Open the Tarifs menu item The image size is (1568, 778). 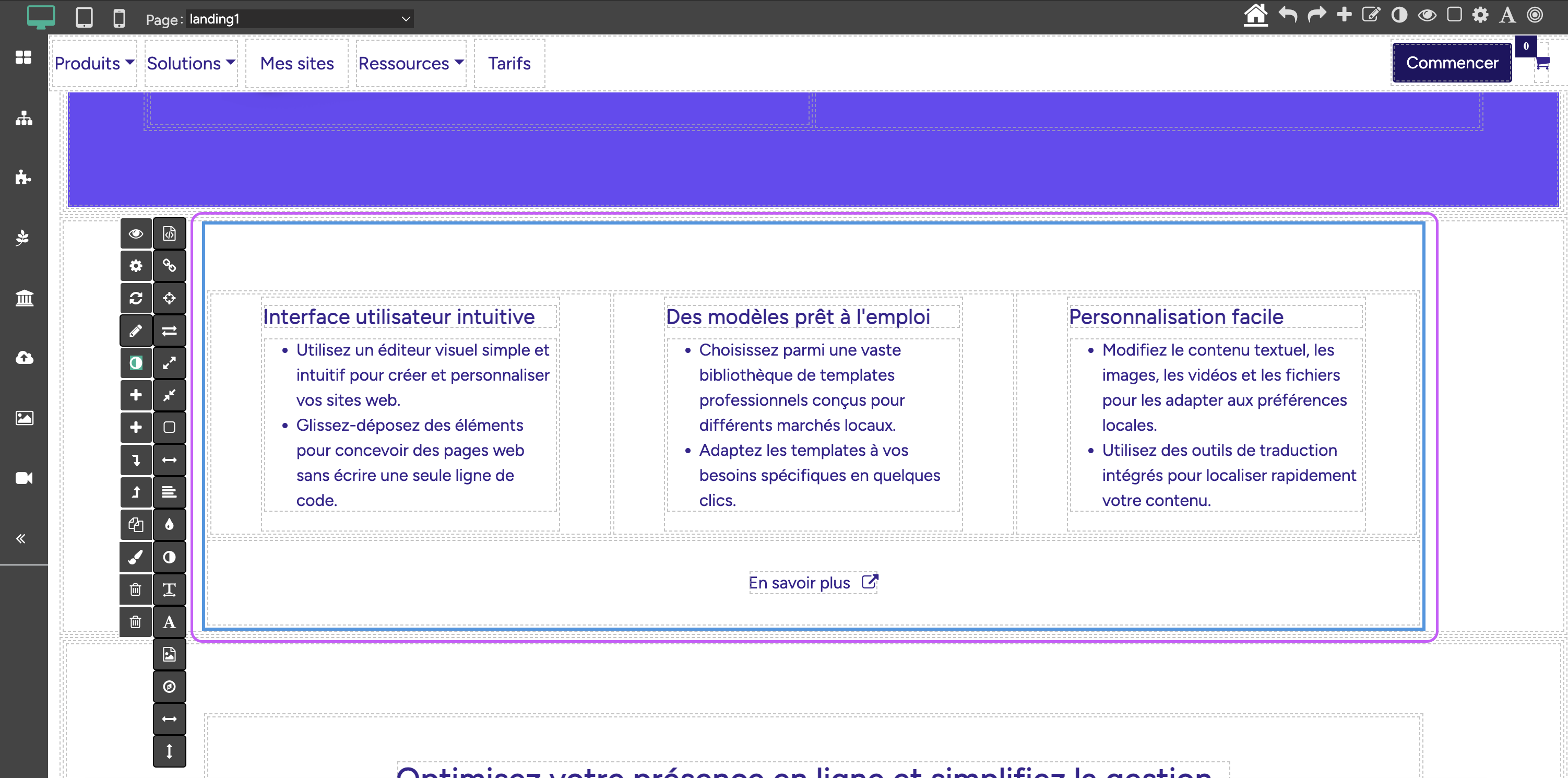[x=509, y=63]
